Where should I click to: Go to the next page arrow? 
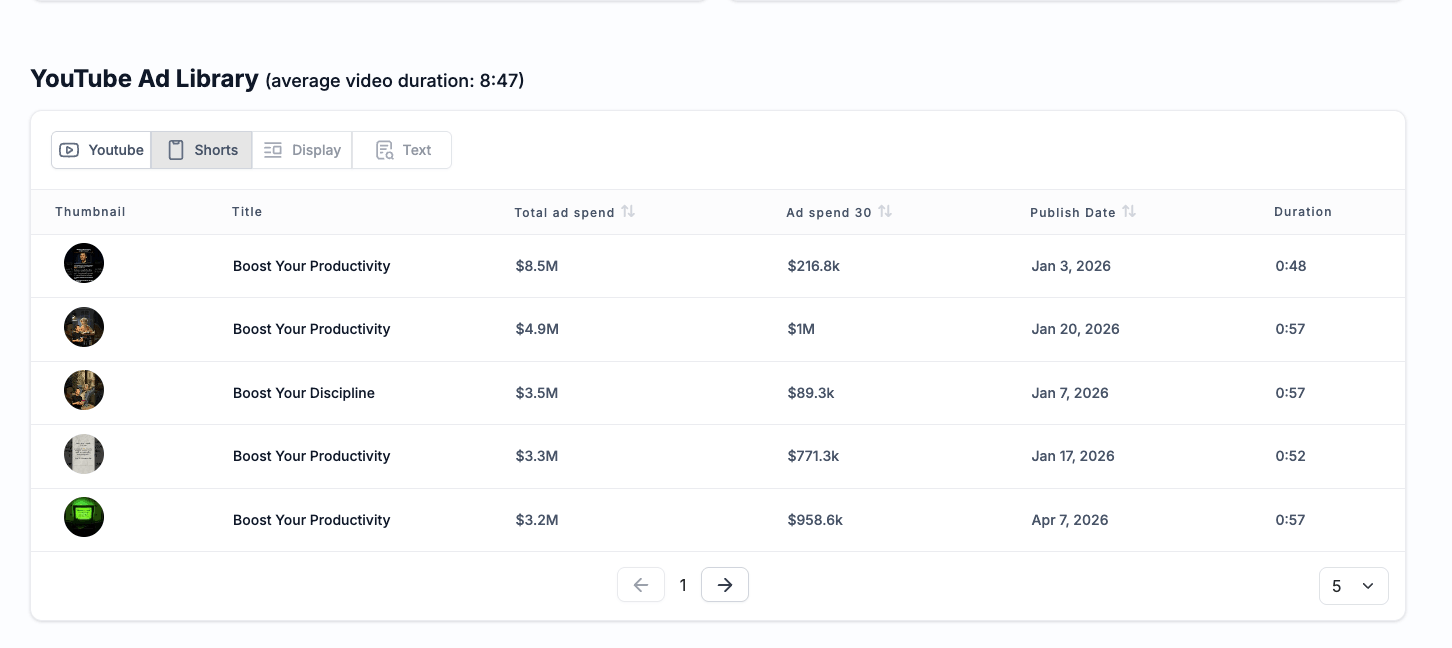pyautogui.click(x=725, y=585)
